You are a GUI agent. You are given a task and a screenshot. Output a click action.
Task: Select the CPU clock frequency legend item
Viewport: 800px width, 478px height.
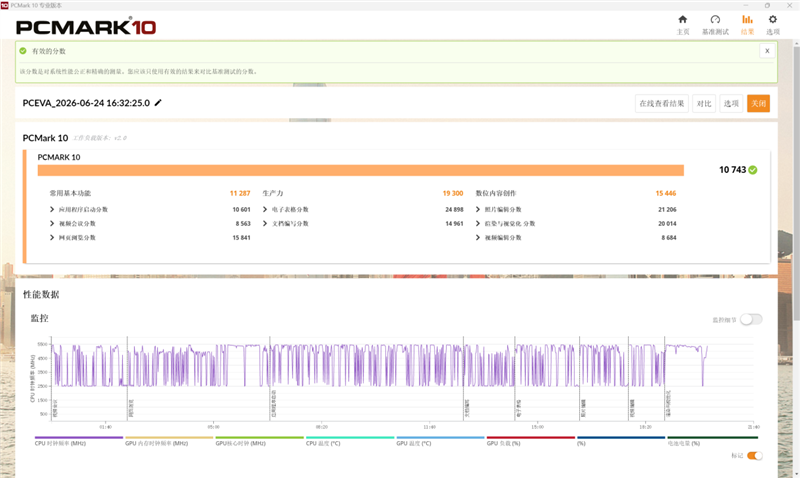(x=79, y=441)
